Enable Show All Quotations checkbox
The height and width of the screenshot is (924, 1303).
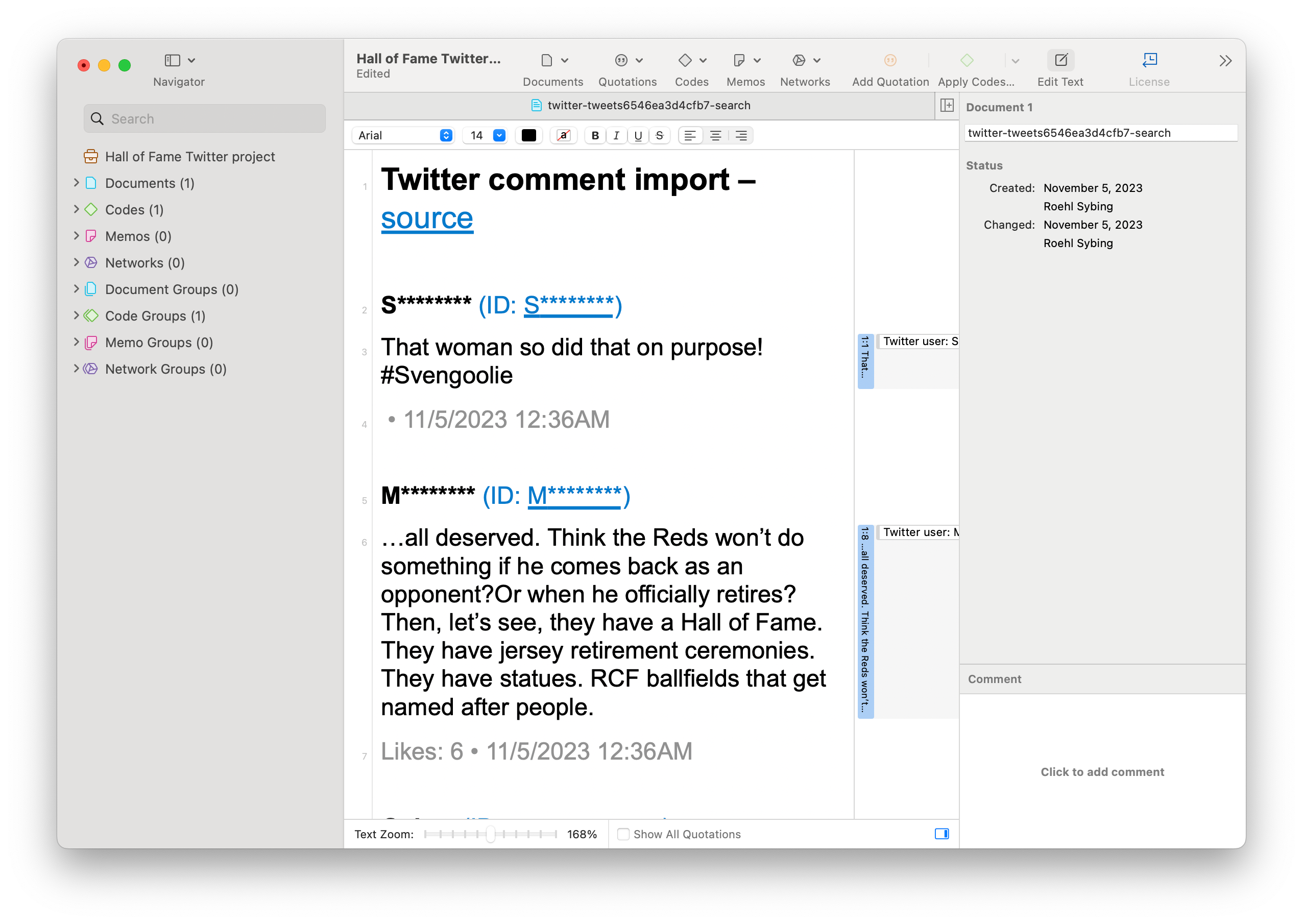click(x=623, y=834)
